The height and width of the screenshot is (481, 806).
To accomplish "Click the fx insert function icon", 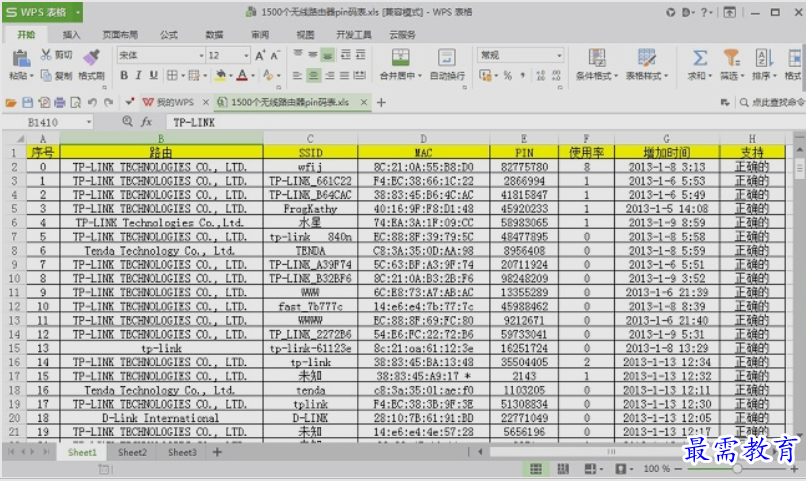I will [146, 122].
